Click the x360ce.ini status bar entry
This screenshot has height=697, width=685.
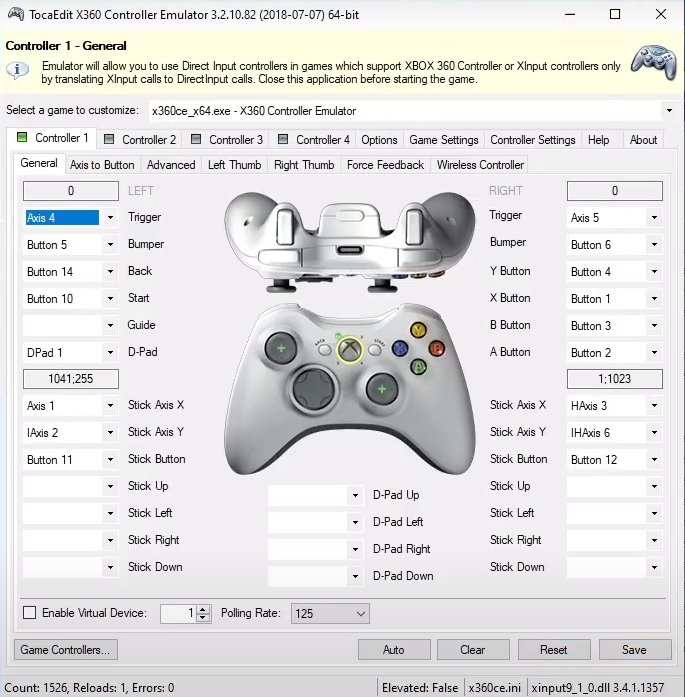point(494,688)
